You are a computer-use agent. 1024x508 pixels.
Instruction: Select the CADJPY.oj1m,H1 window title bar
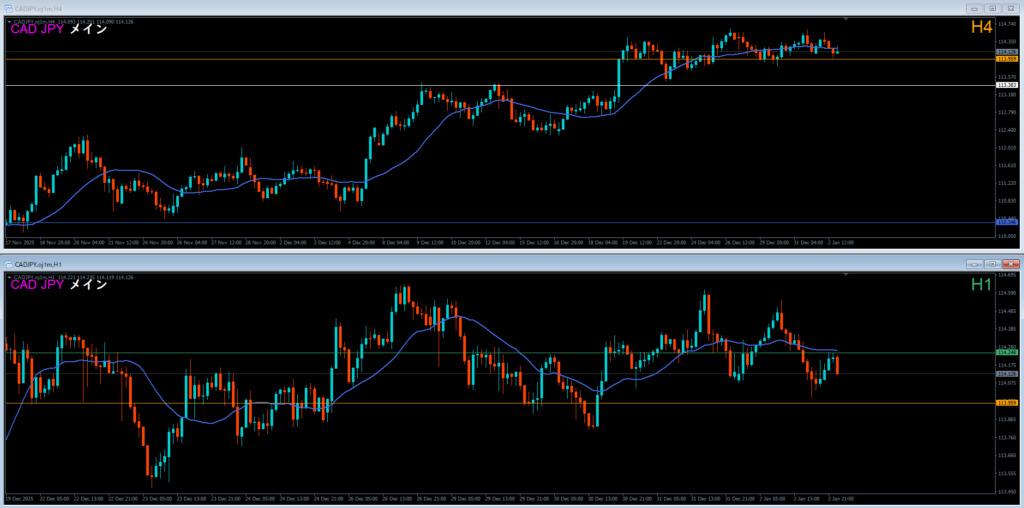coord(400,263)
